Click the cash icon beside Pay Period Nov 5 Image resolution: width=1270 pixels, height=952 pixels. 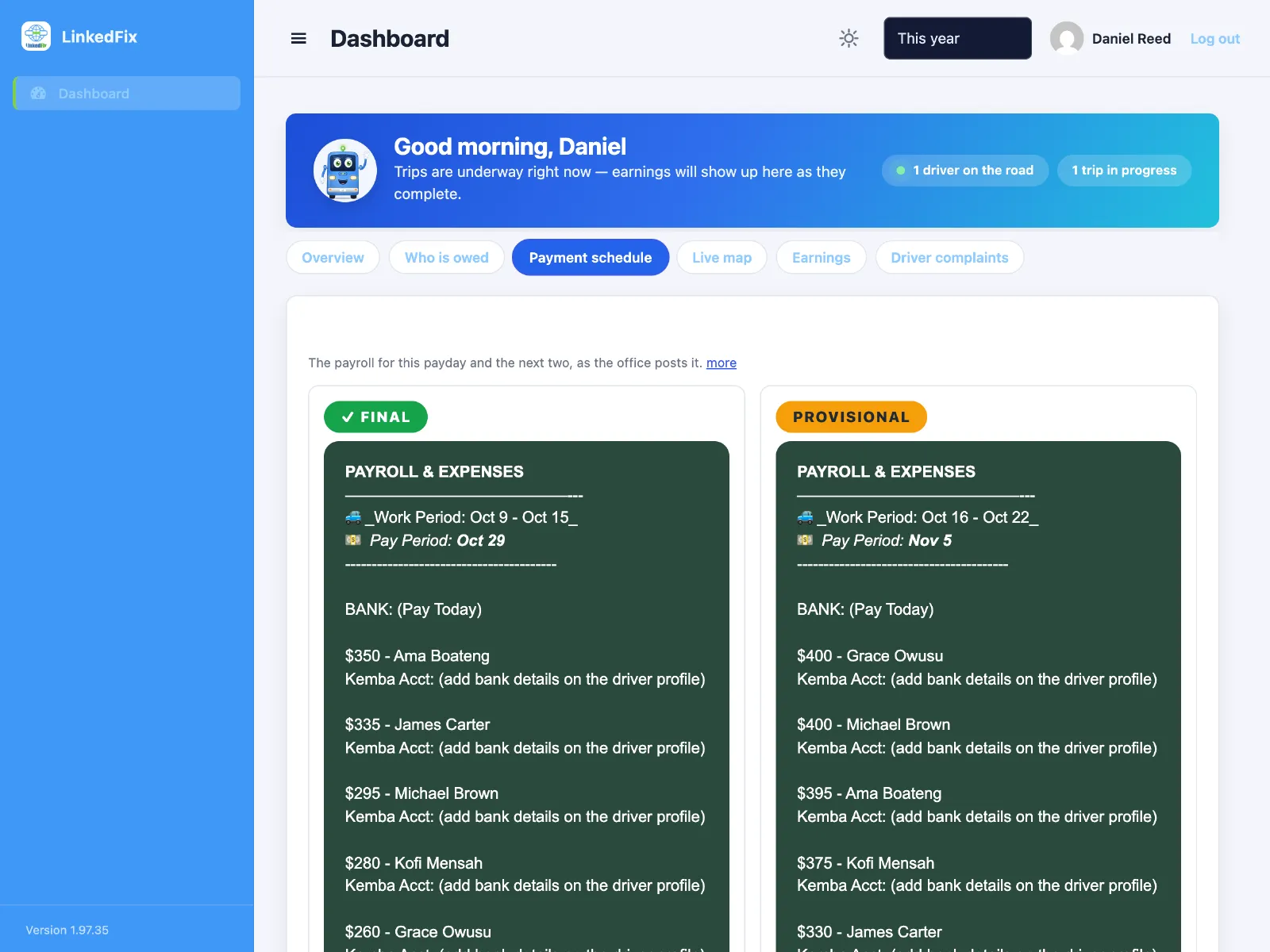click(x=805, y=540)
